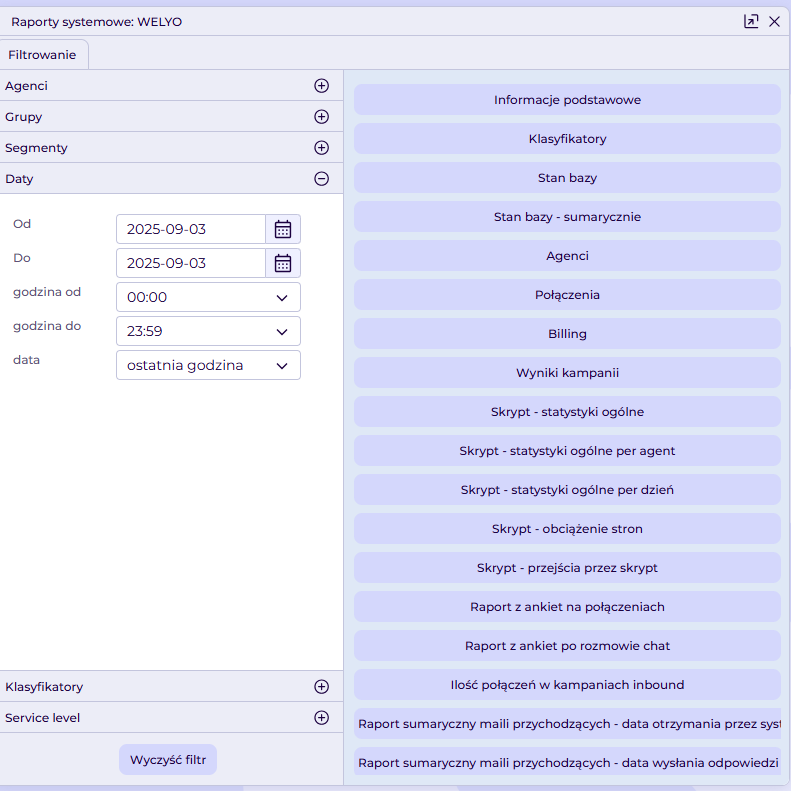Expand the Grupy filter section
The width and height of the screenshot is (791, 791).
coord(321,117)
